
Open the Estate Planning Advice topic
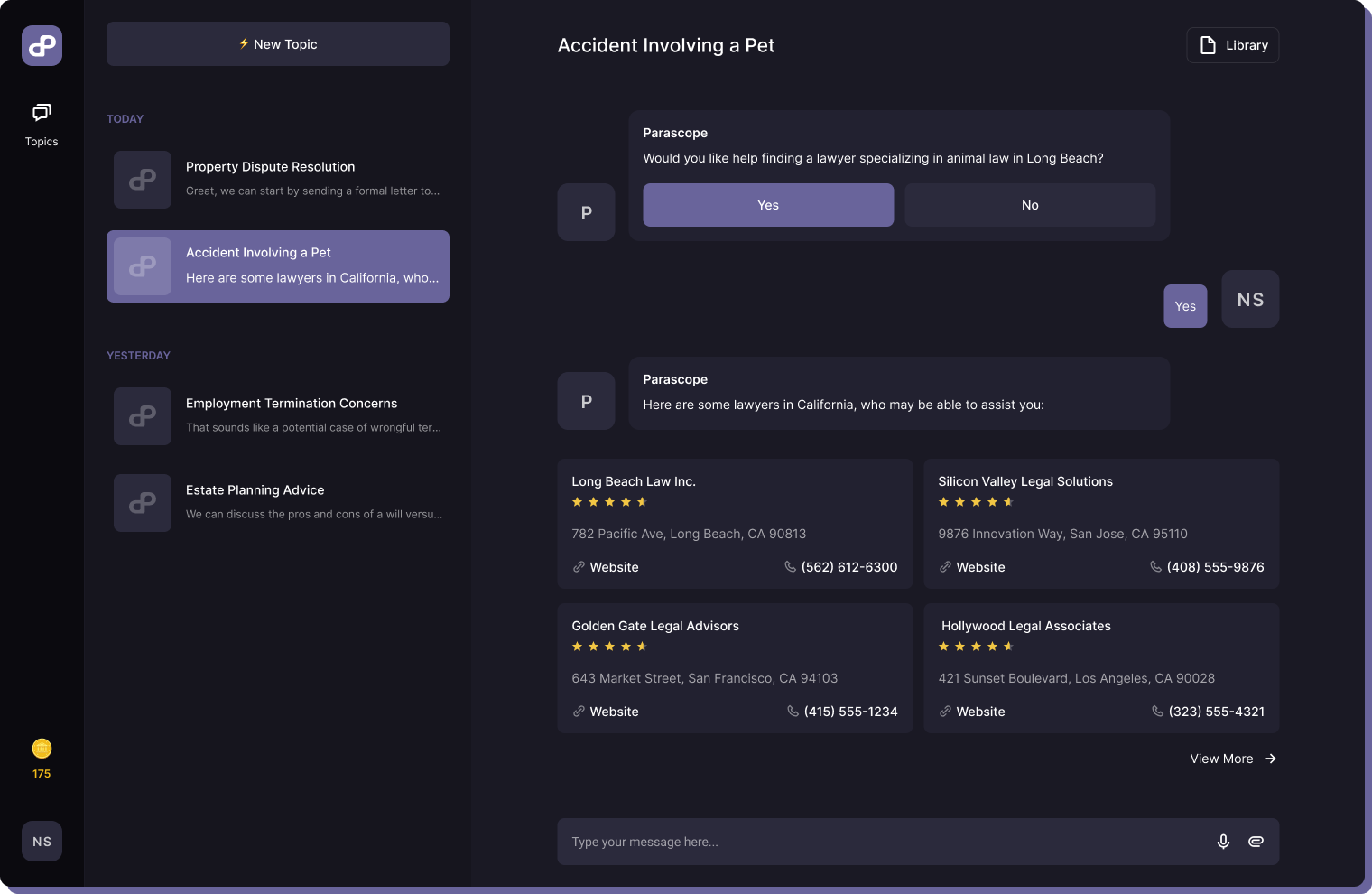coord(277,502)
